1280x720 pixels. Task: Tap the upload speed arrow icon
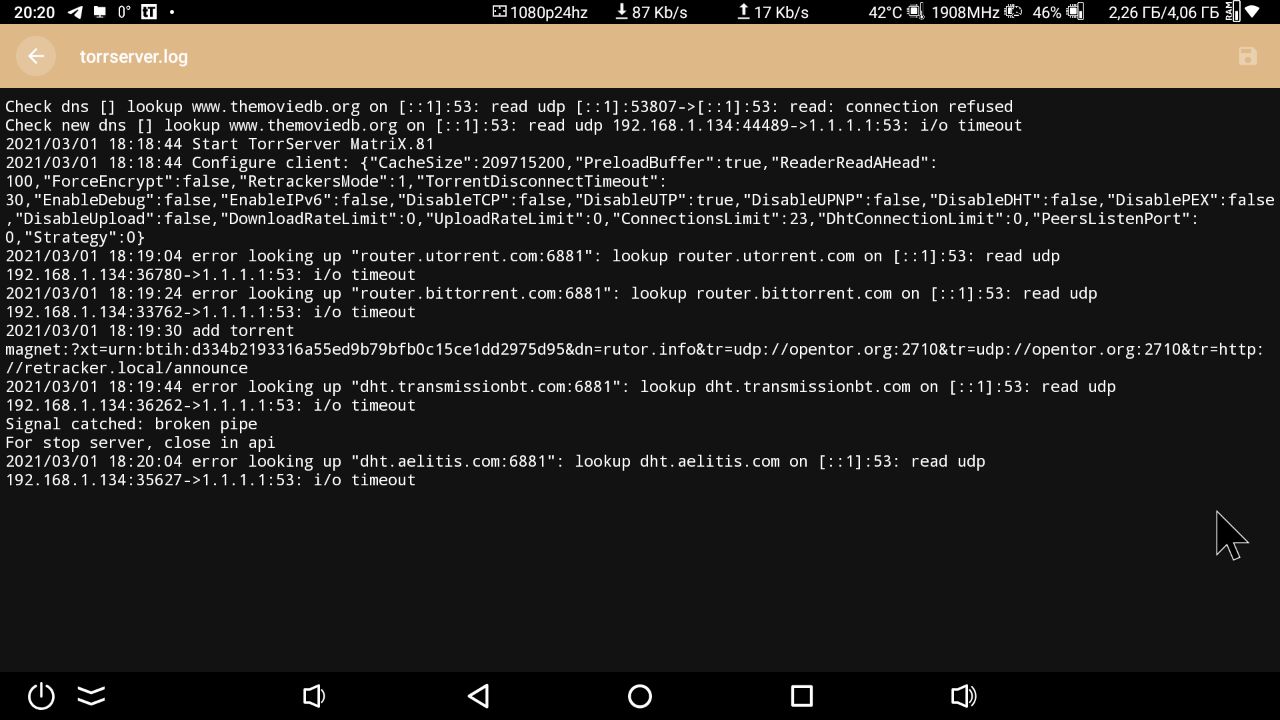point(743,12)
